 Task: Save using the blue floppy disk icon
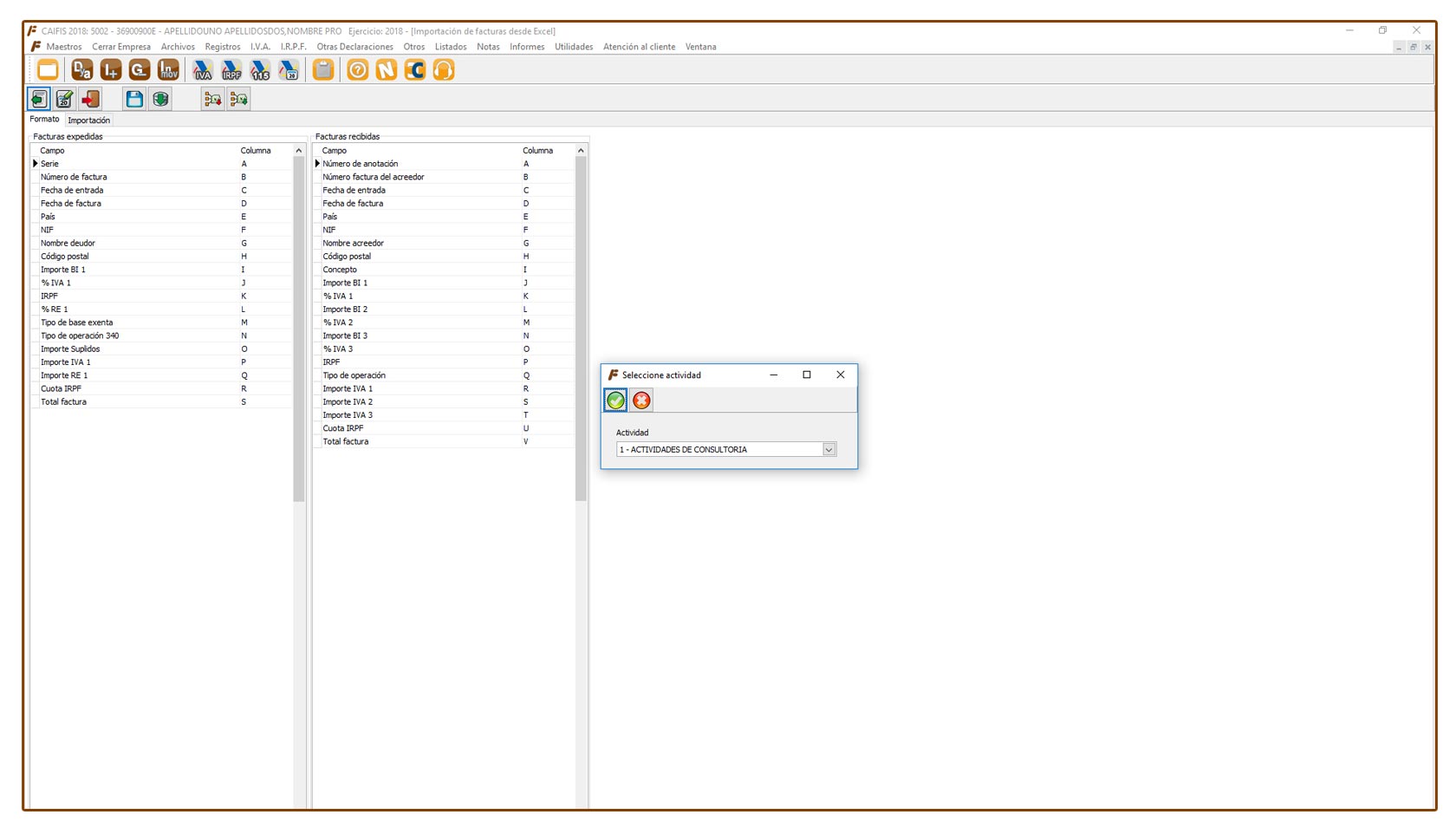pos(134,99)
